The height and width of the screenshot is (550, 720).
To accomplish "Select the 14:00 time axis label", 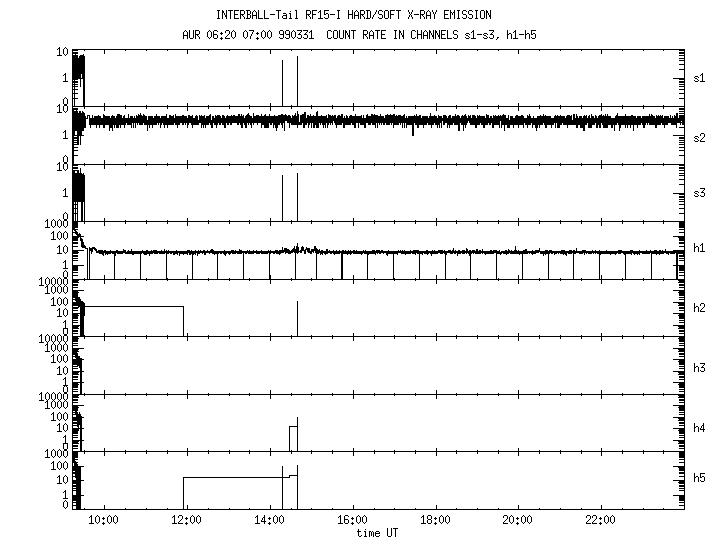I will pyautogui.click(x=268, y=520).
